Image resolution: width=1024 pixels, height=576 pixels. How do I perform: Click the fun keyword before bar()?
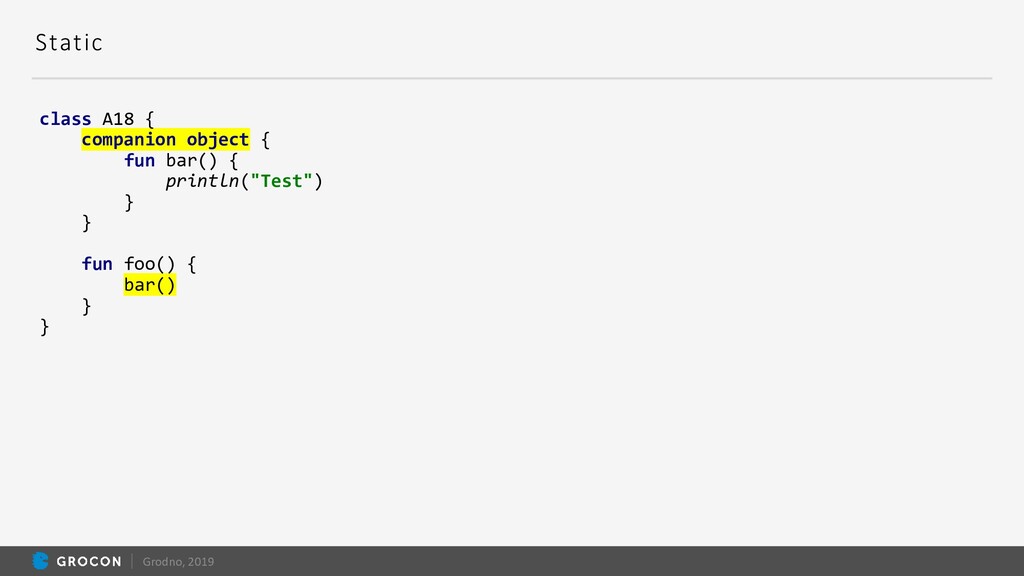click(139, 161)
